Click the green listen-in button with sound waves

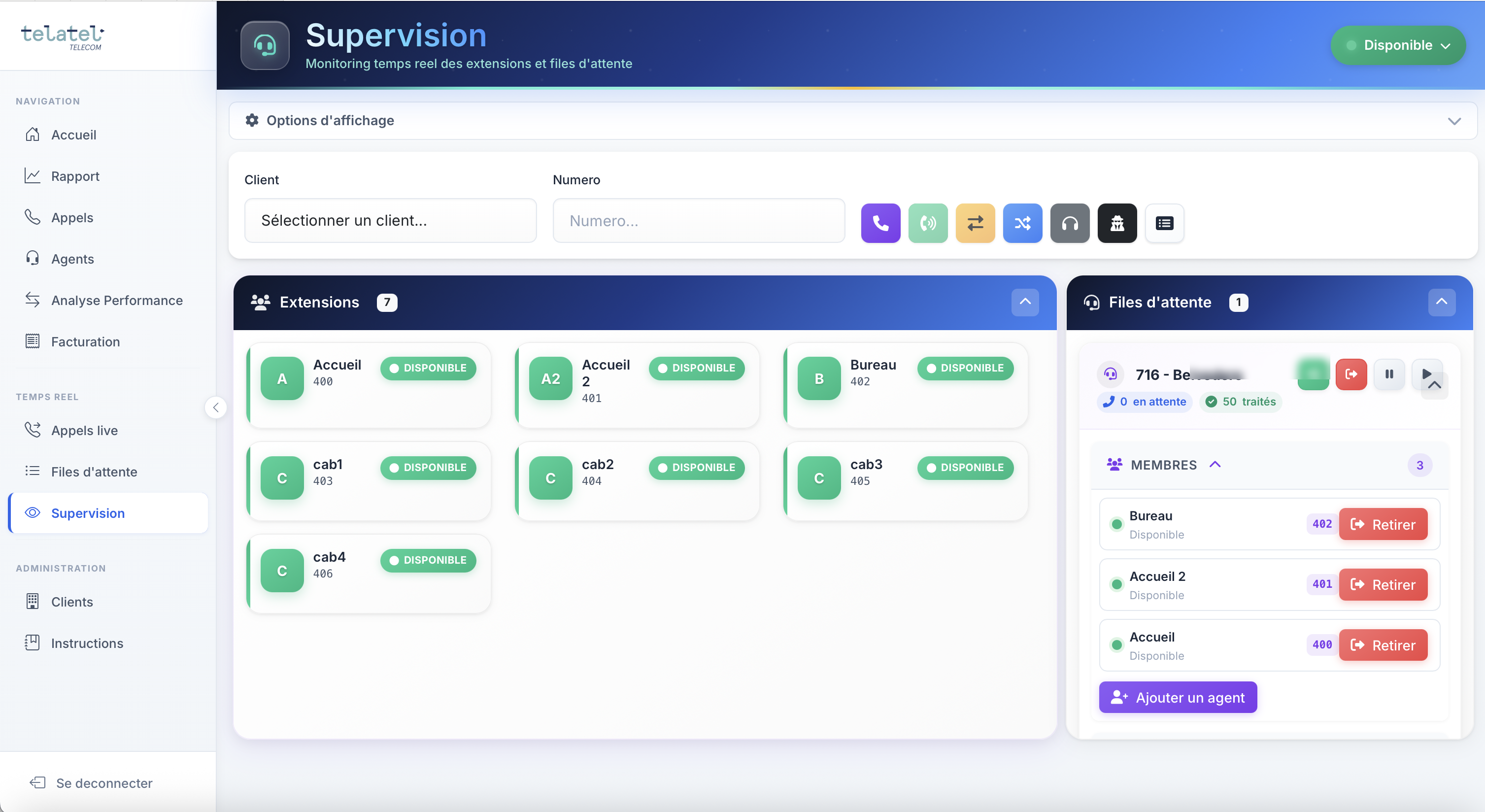click(x=928, y=223)
